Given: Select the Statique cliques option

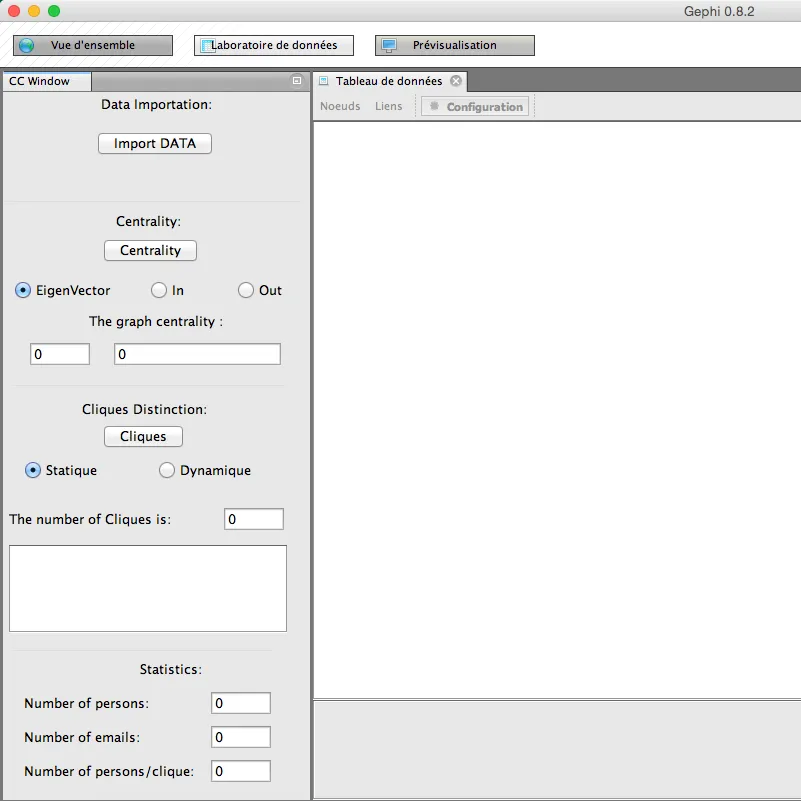Looking at the screenshot, I should [33, 470].
